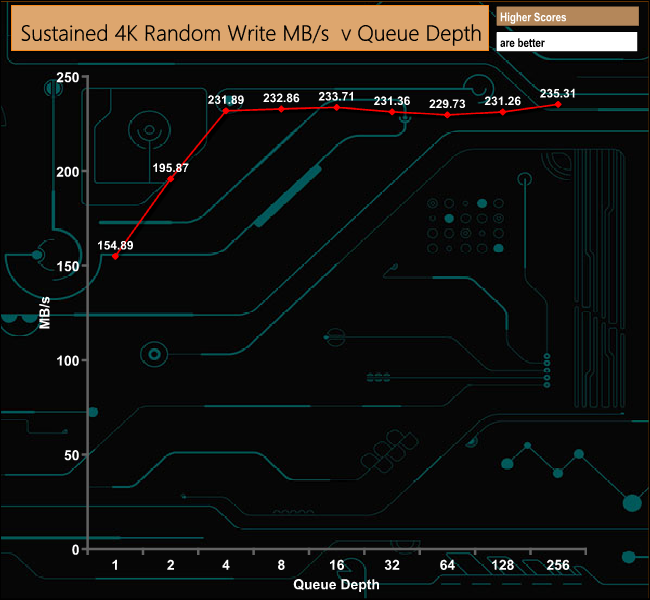Click the data marker labeled 231.36

[x=392, y=112]
